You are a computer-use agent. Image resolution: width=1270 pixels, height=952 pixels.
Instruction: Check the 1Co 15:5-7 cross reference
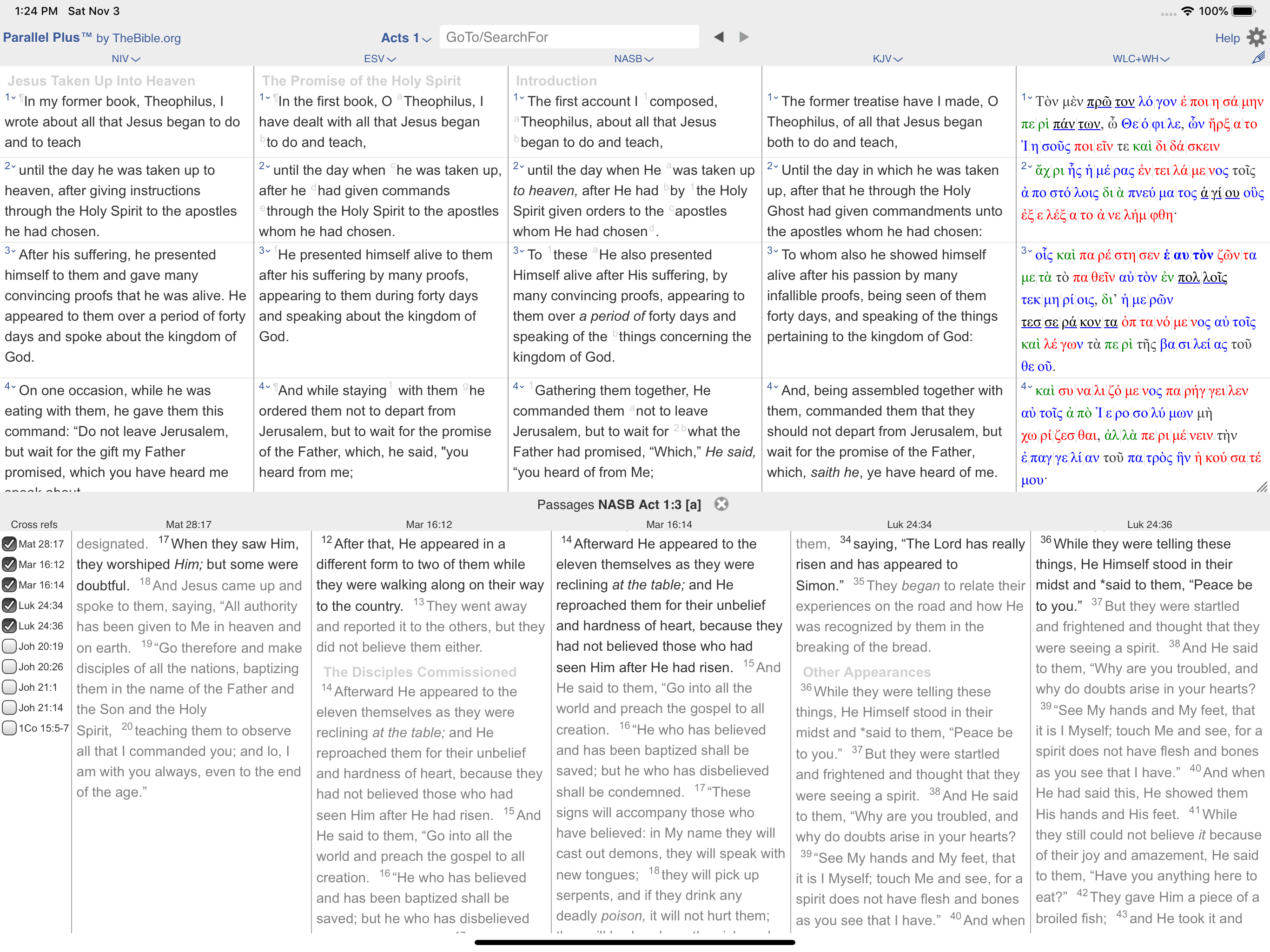[9, 728]
